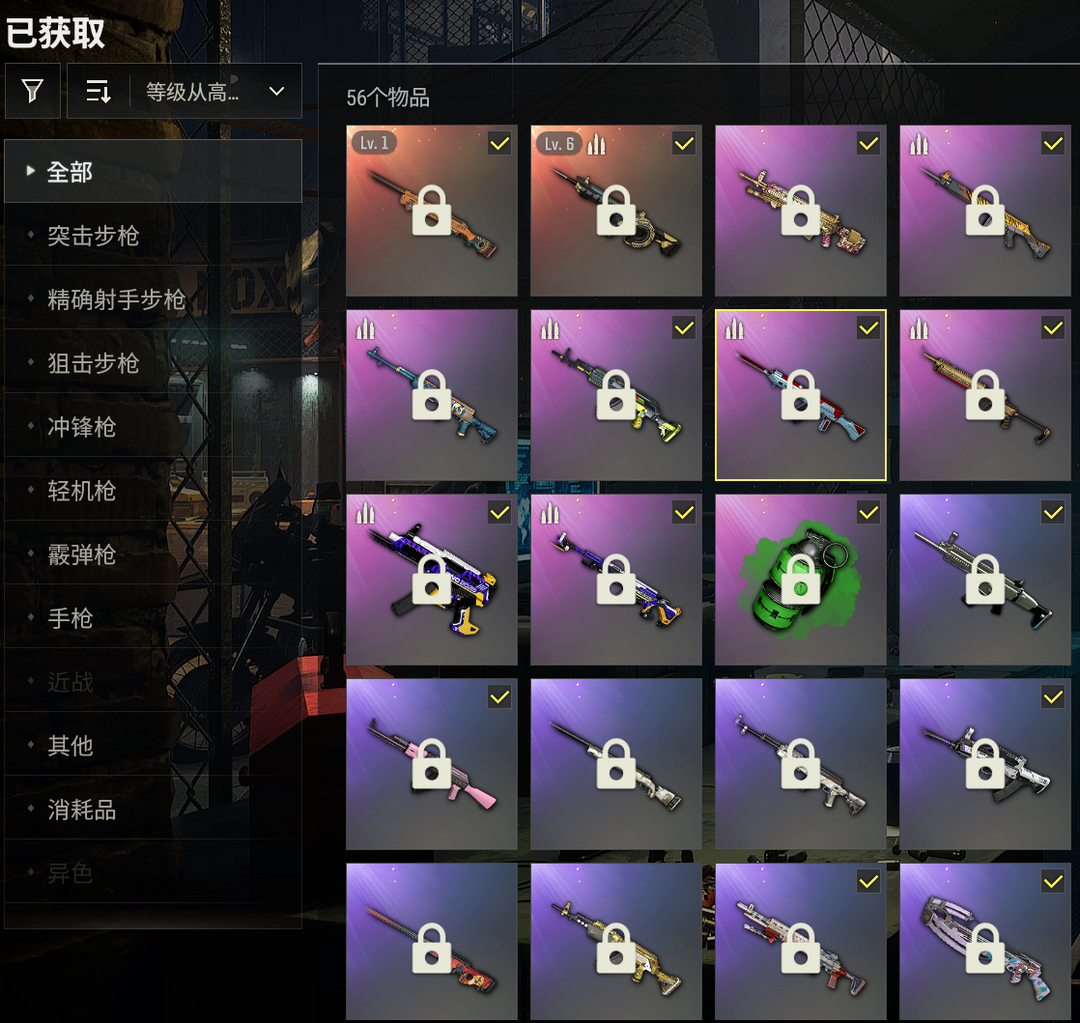Screen dimensions: 1080x1023
Task: Click lock on highlighted red-blue rifle skin
Action: [x=800, y=395]
